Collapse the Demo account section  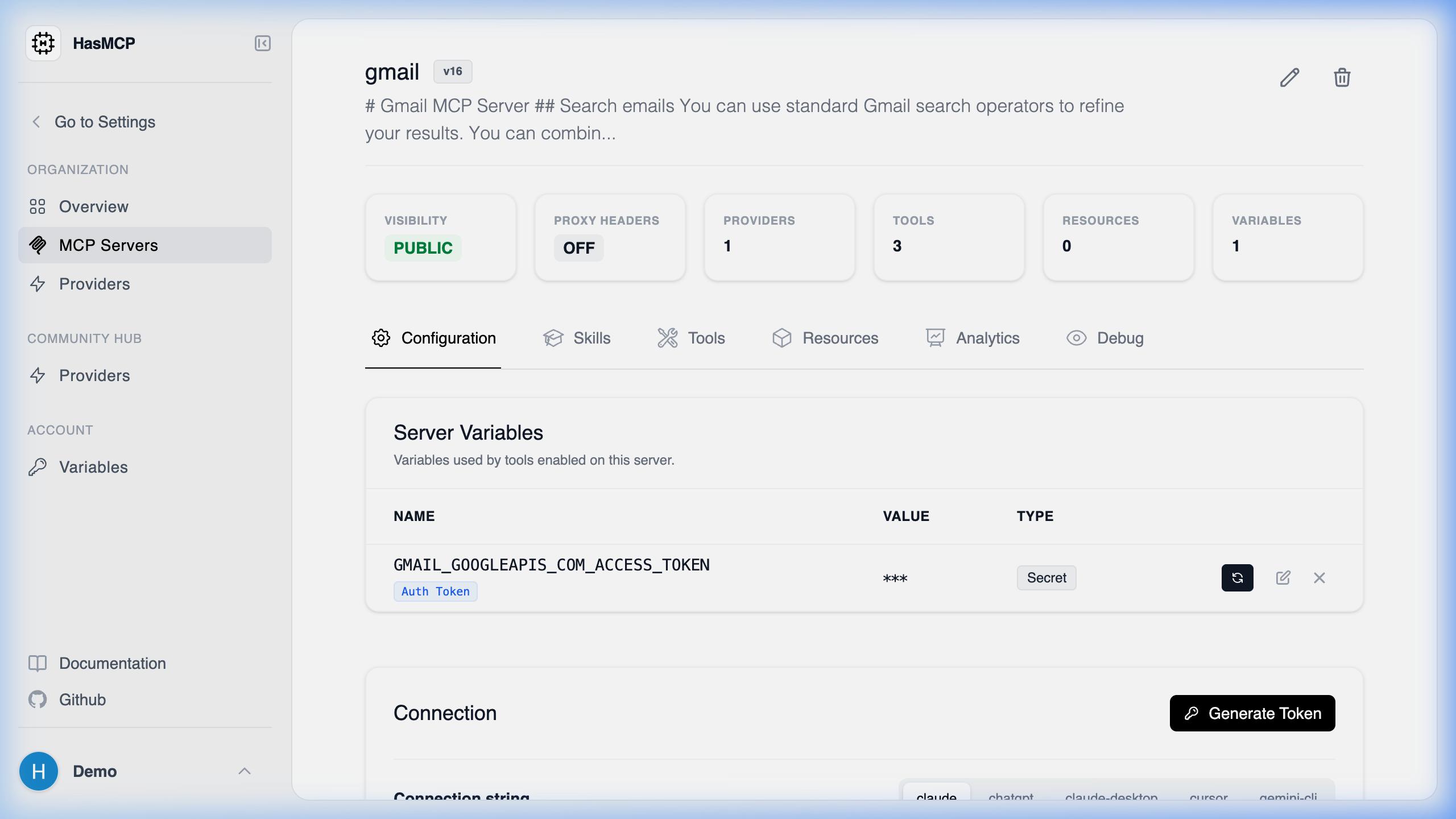[x=245, y=771]
